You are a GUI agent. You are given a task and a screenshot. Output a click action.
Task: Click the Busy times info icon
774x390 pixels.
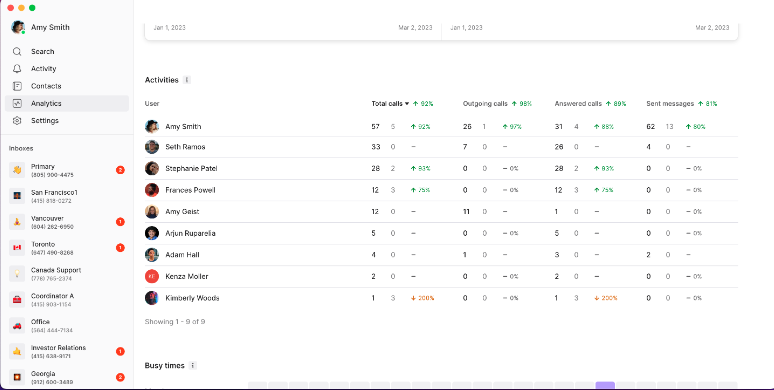(x=193, y=366)
